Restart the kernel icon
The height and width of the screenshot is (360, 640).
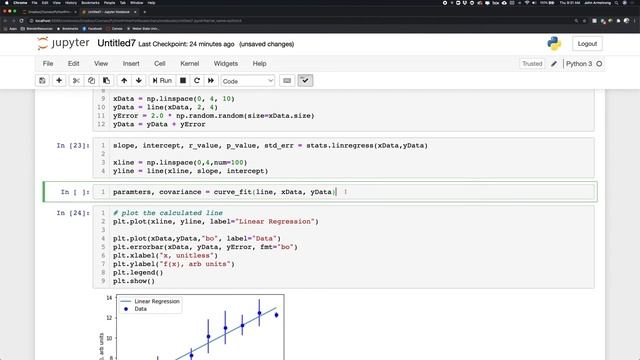[x=197, y=81]
